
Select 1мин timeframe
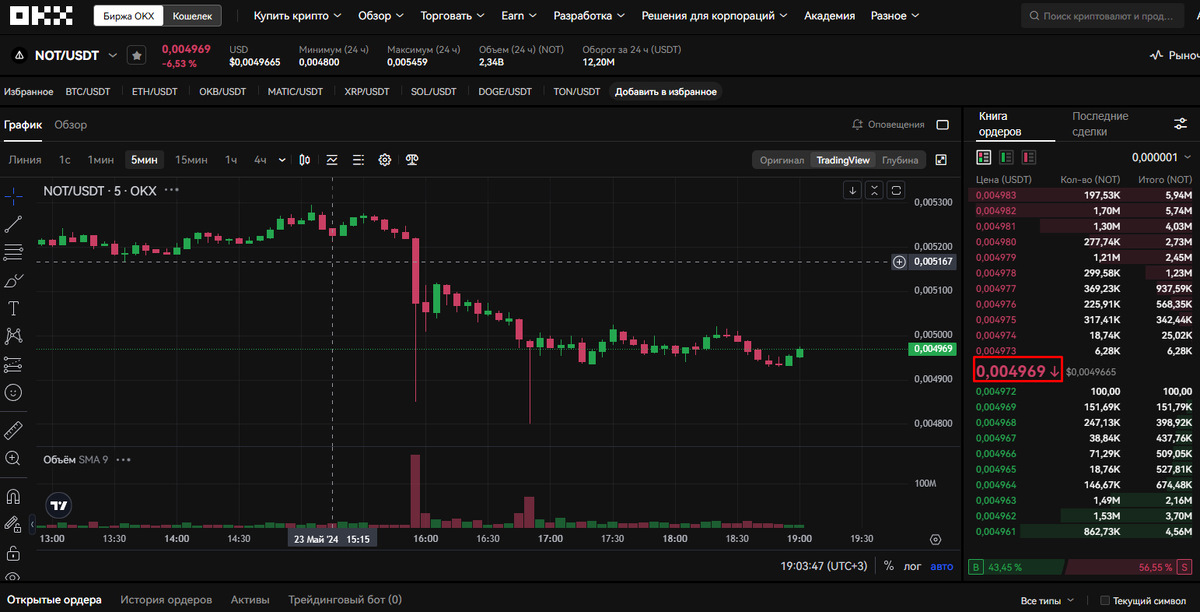point(100,160)
